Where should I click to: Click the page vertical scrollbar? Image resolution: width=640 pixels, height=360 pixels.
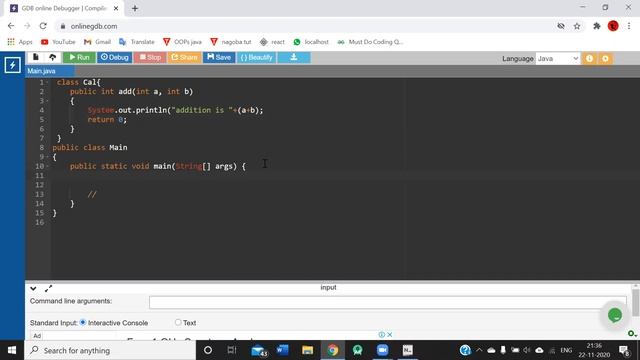pos(636,302)
